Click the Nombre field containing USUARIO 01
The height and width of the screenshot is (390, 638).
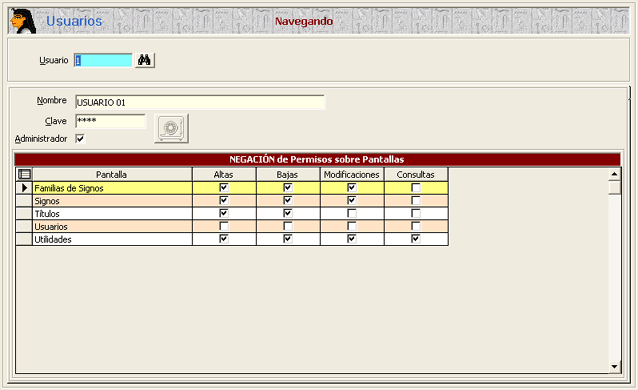[200, 102]
